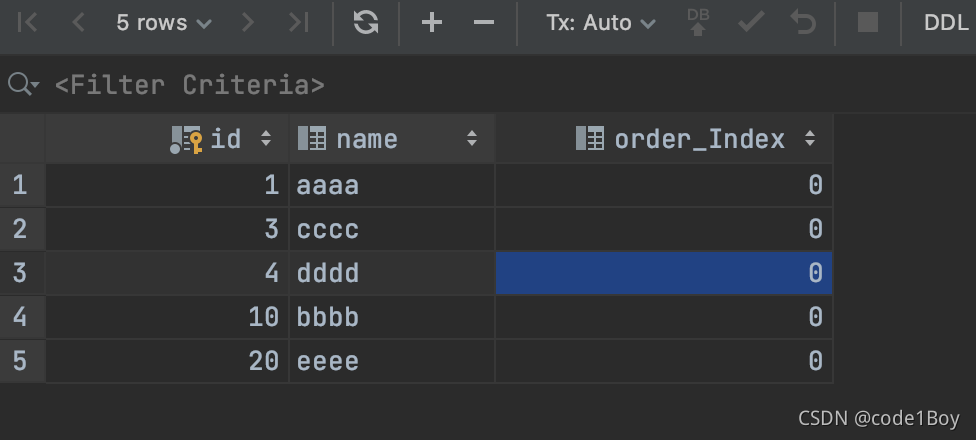Reload the table data
This screenshot has width=976, height=440.
click(x=366, y=23)
